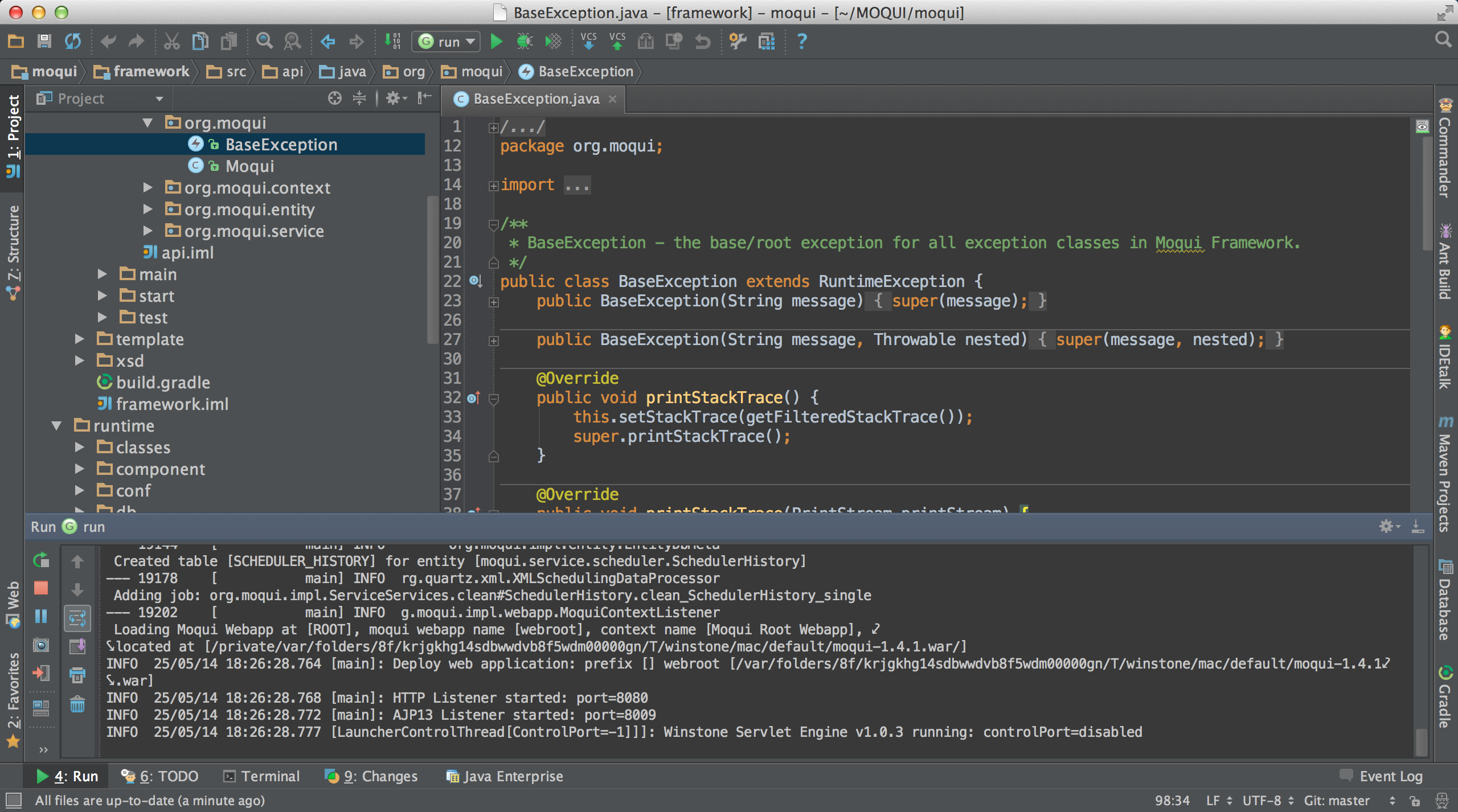Open the 4: Run tool tab

click(x=67, y=776)
